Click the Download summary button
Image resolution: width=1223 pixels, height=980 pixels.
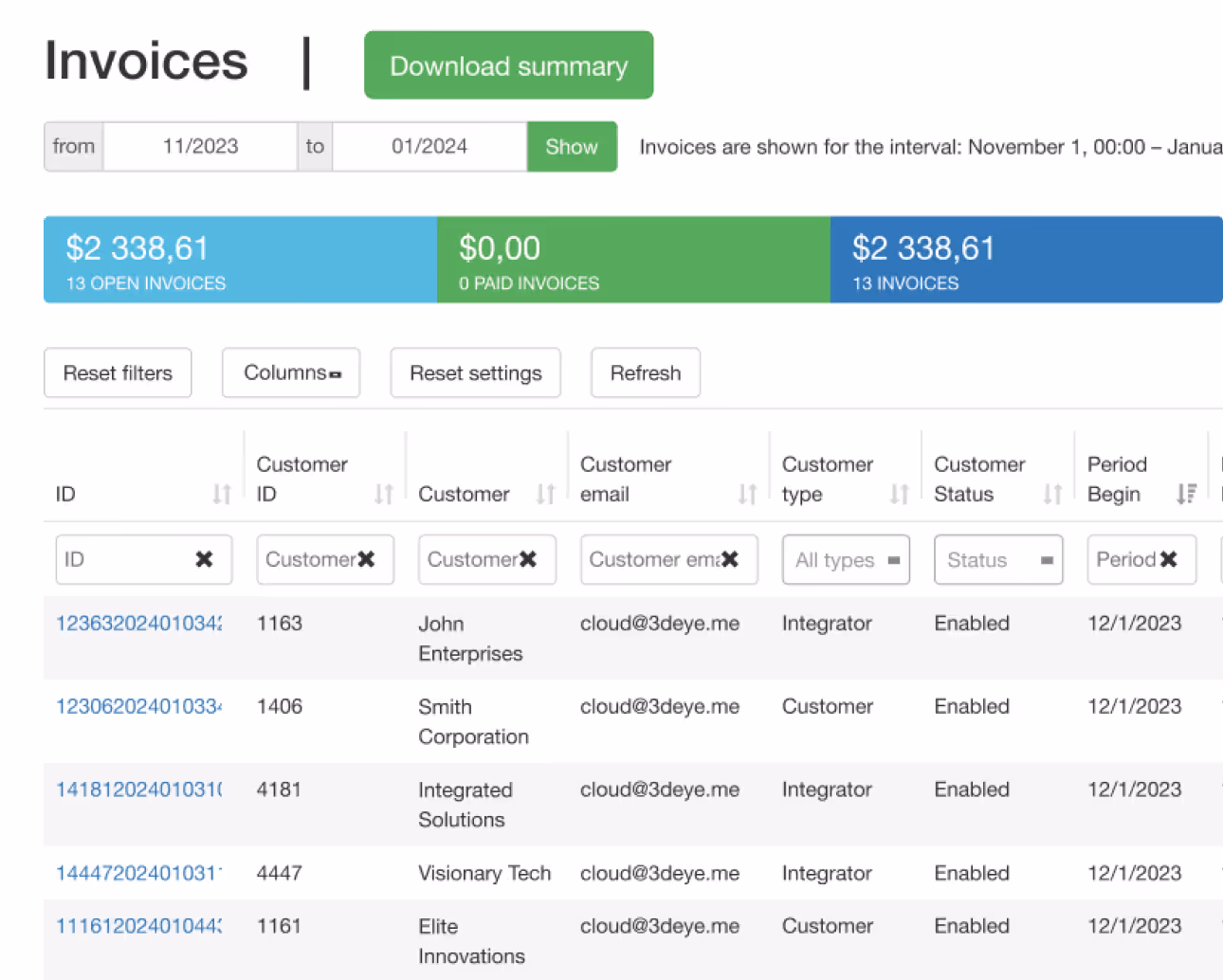coord(508,65)
